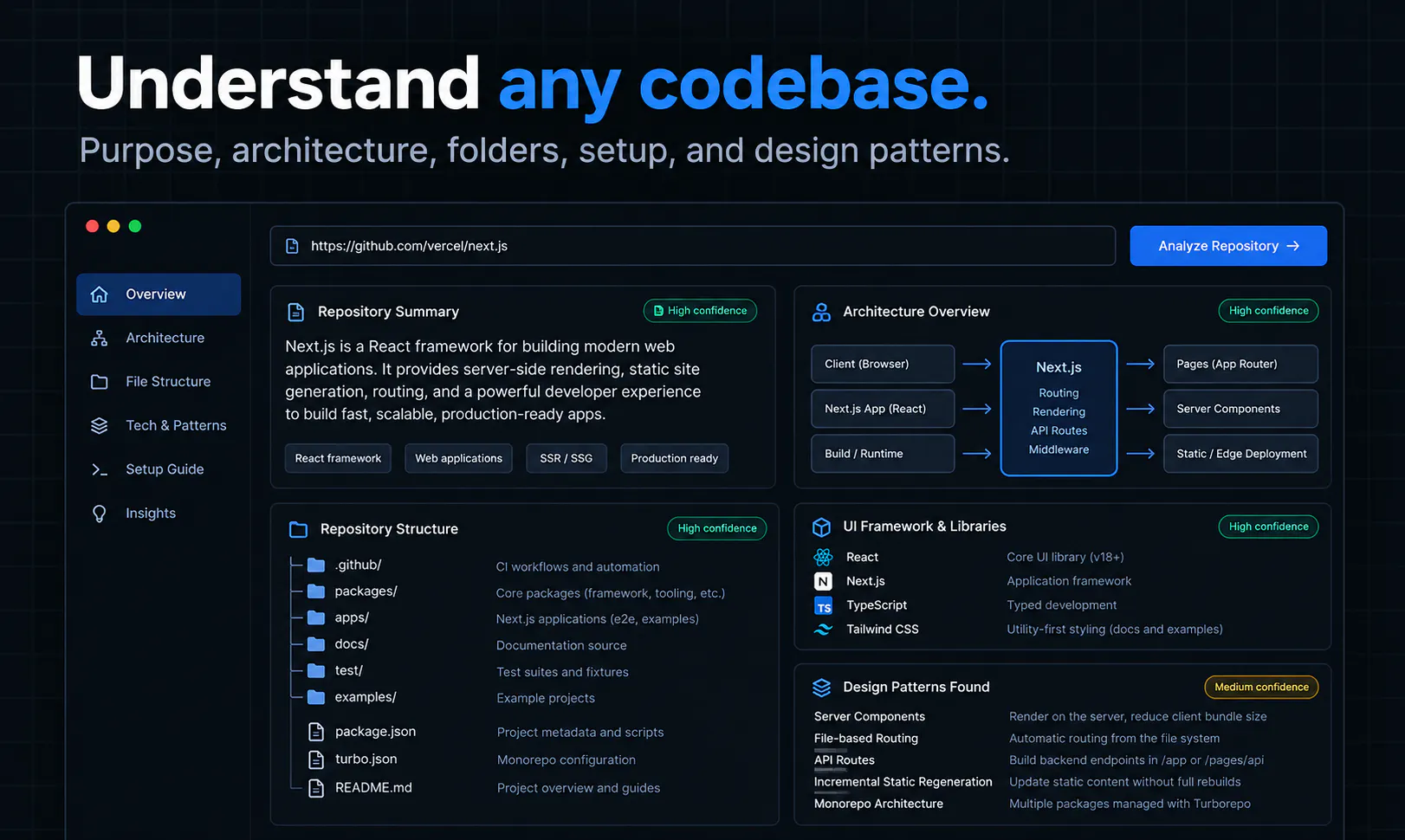
Task: Click the Client (Browser) architecture node
Action: click(883, 364)
